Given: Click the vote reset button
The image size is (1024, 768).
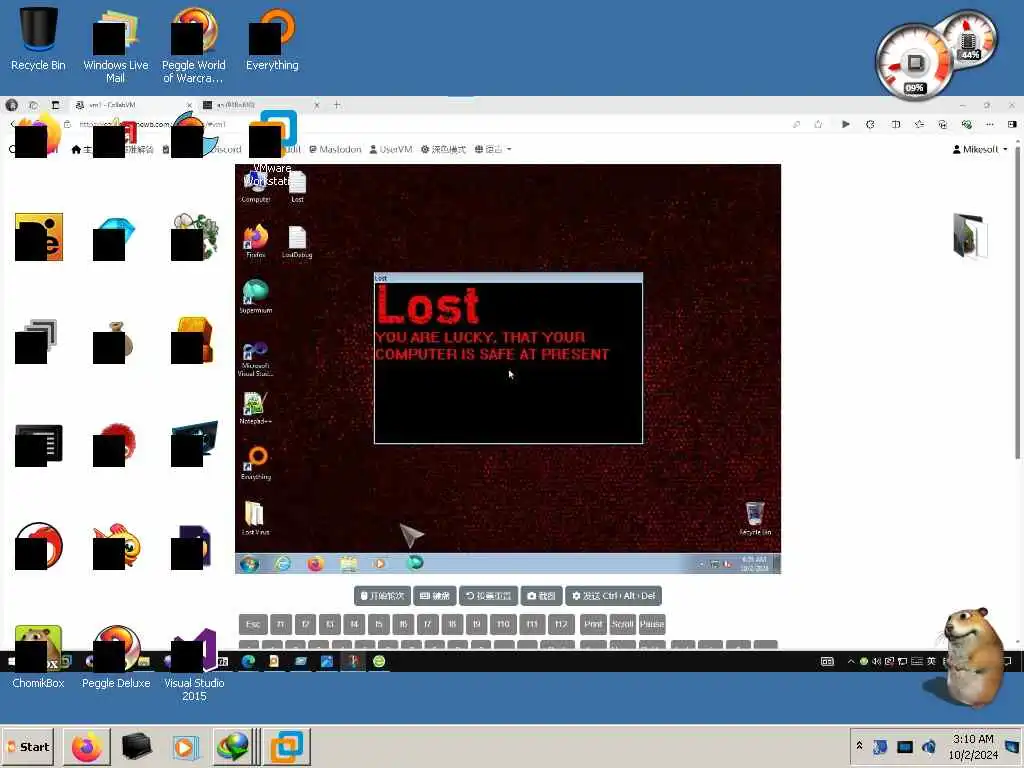Looking at the screenshot, I should [488, 596].
